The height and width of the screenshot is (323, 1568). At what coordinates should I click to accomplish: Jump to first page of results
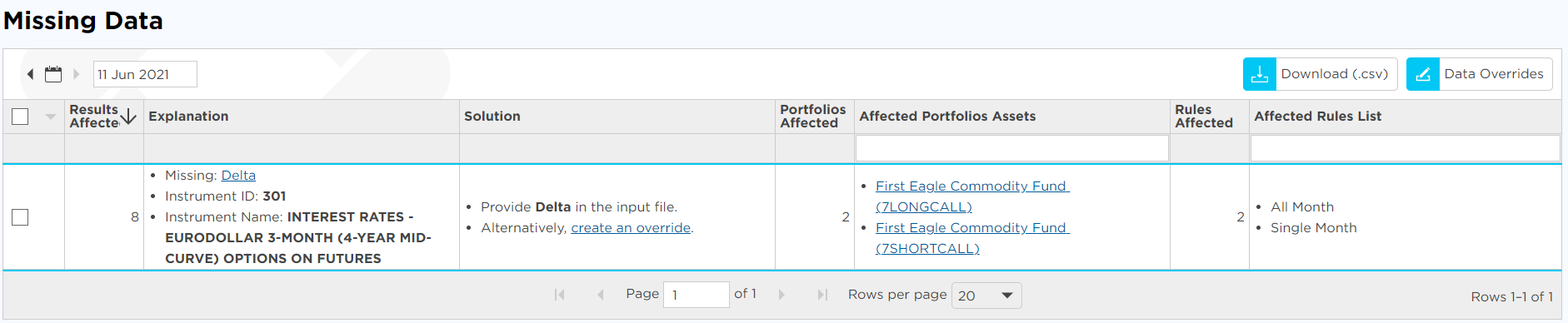click(560, 295)
